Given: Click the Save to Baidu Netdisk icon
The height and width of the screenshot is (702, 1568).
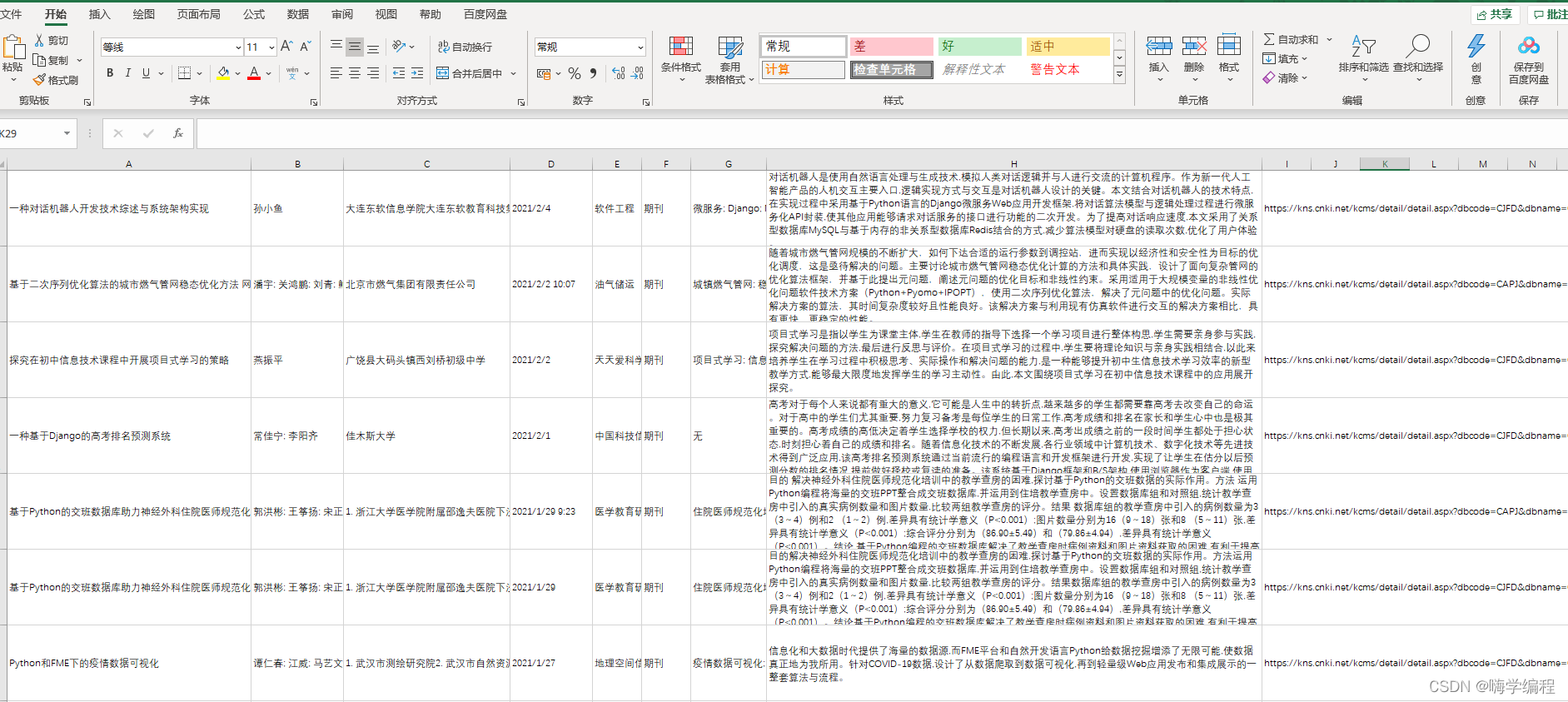Looking at the screenshot, I should click(x=1528, y=47).
